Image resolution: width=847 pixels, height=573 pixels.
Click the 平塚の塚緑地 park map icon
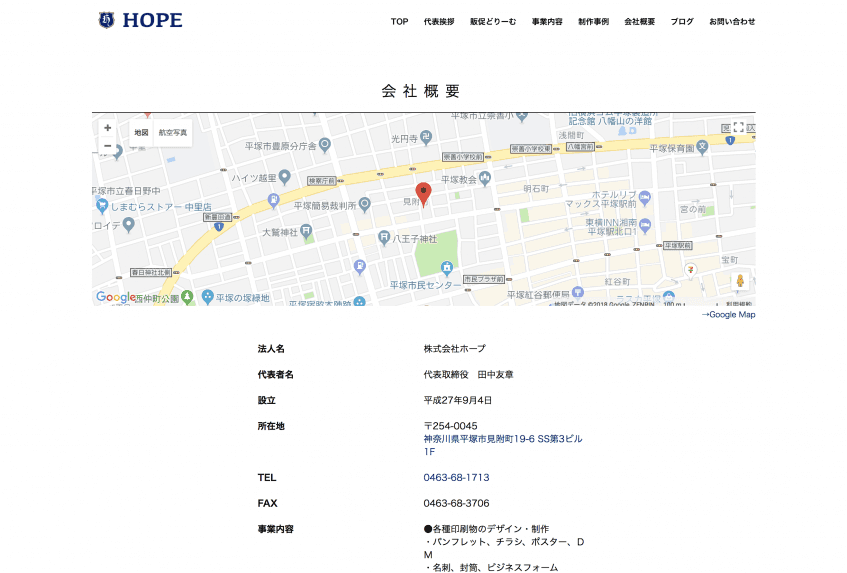point(207,296)
